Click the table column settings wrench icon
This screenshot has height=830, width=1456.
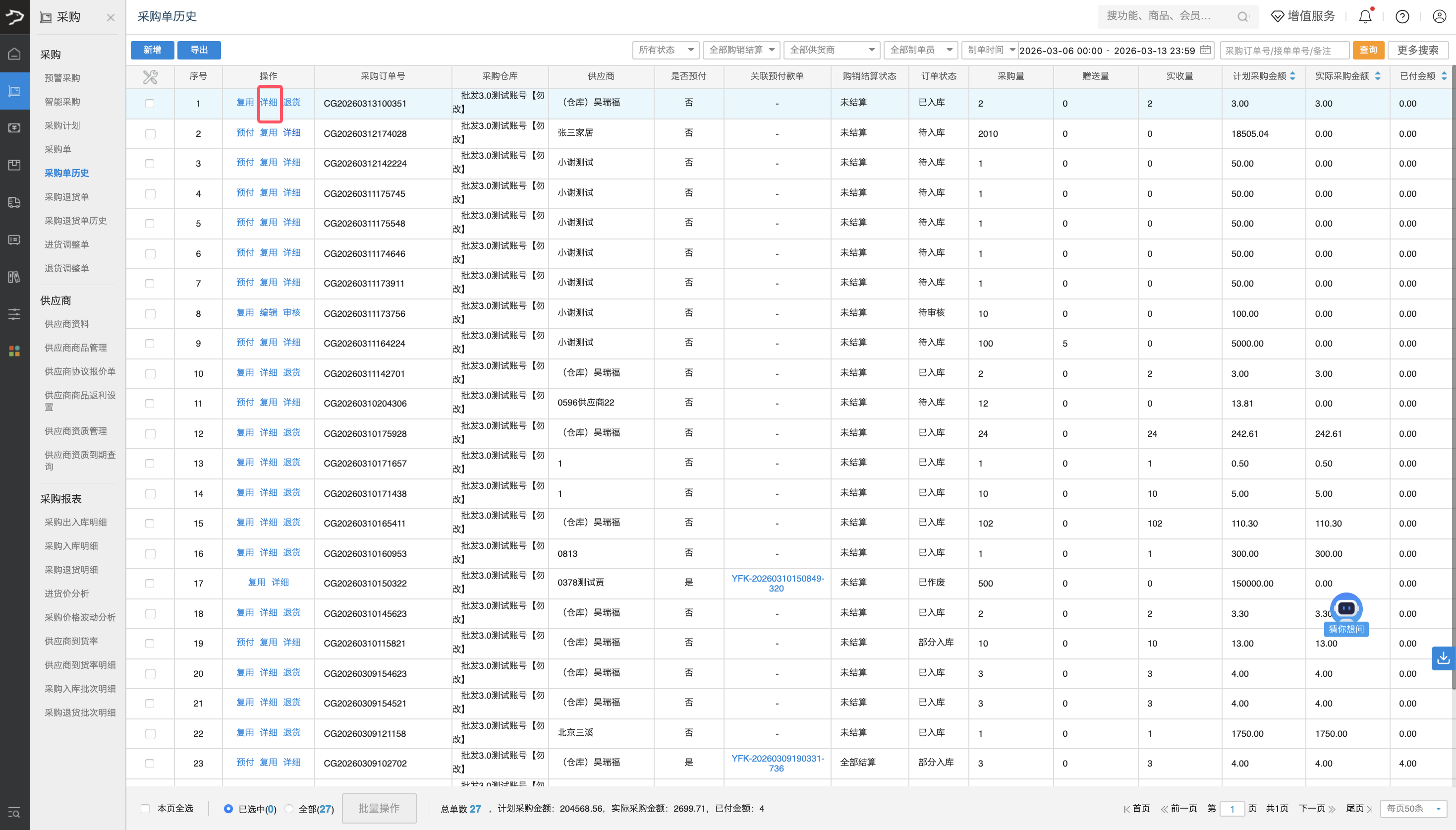[150, 76]
